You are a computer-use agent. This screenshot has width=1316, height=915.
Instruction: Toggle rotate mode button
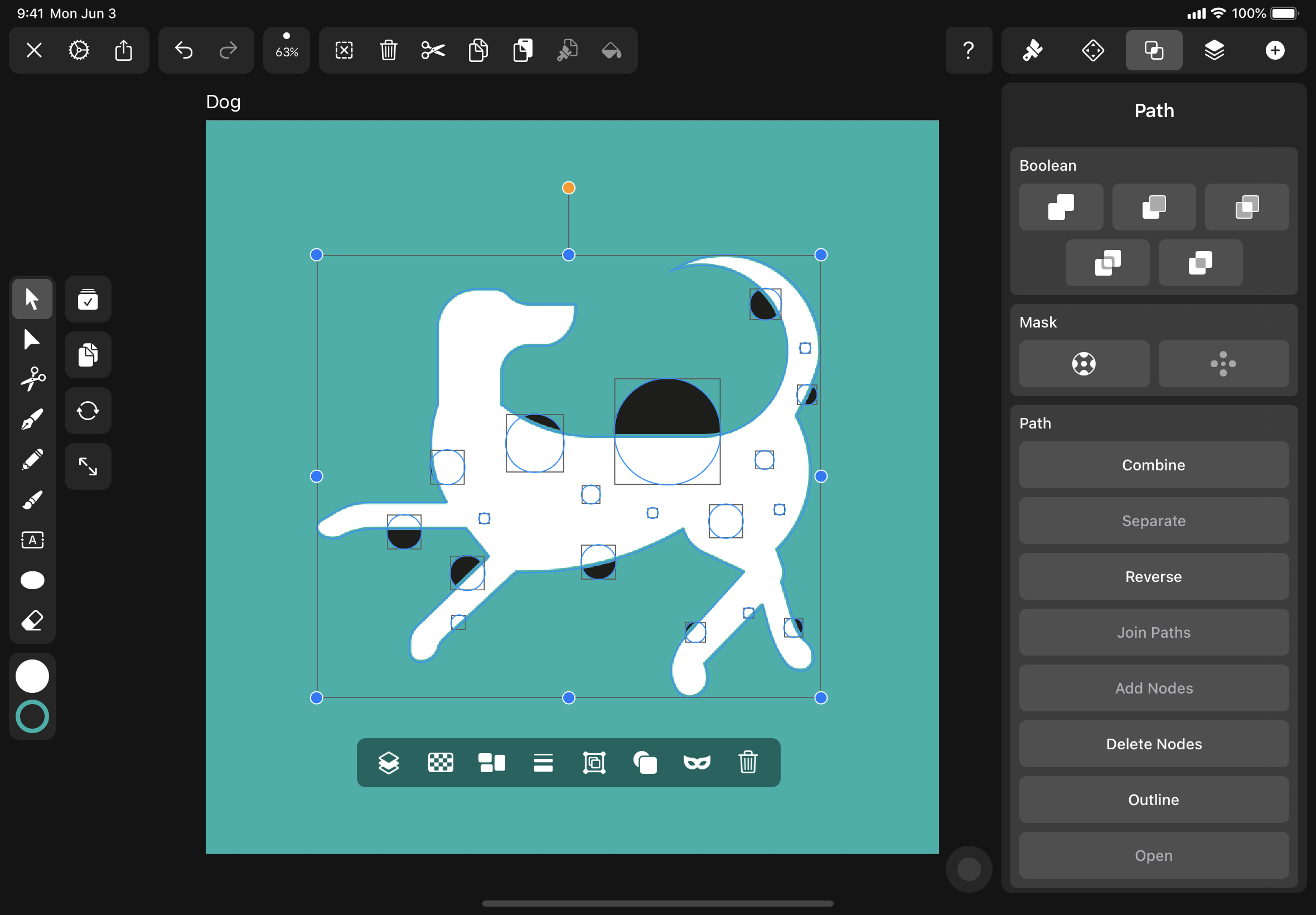click(88, 411)
